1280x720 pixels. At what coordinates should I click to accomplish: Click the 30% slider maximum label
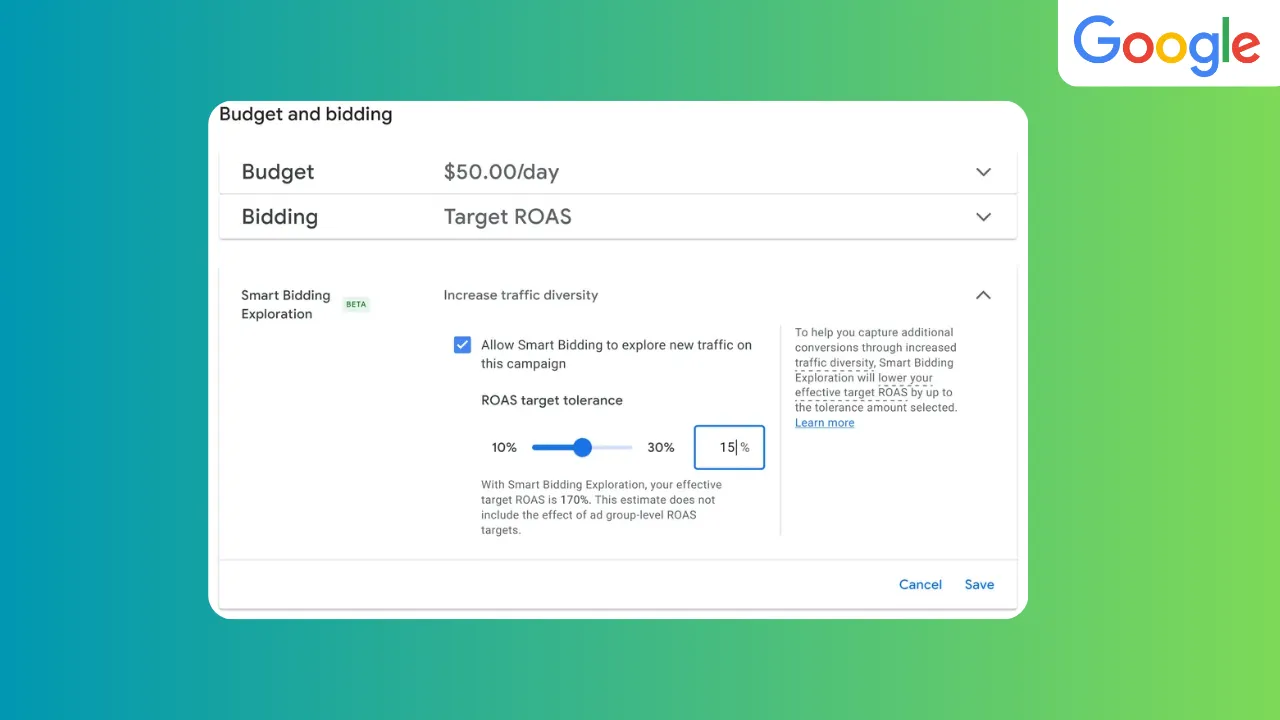tap(661, 447)
